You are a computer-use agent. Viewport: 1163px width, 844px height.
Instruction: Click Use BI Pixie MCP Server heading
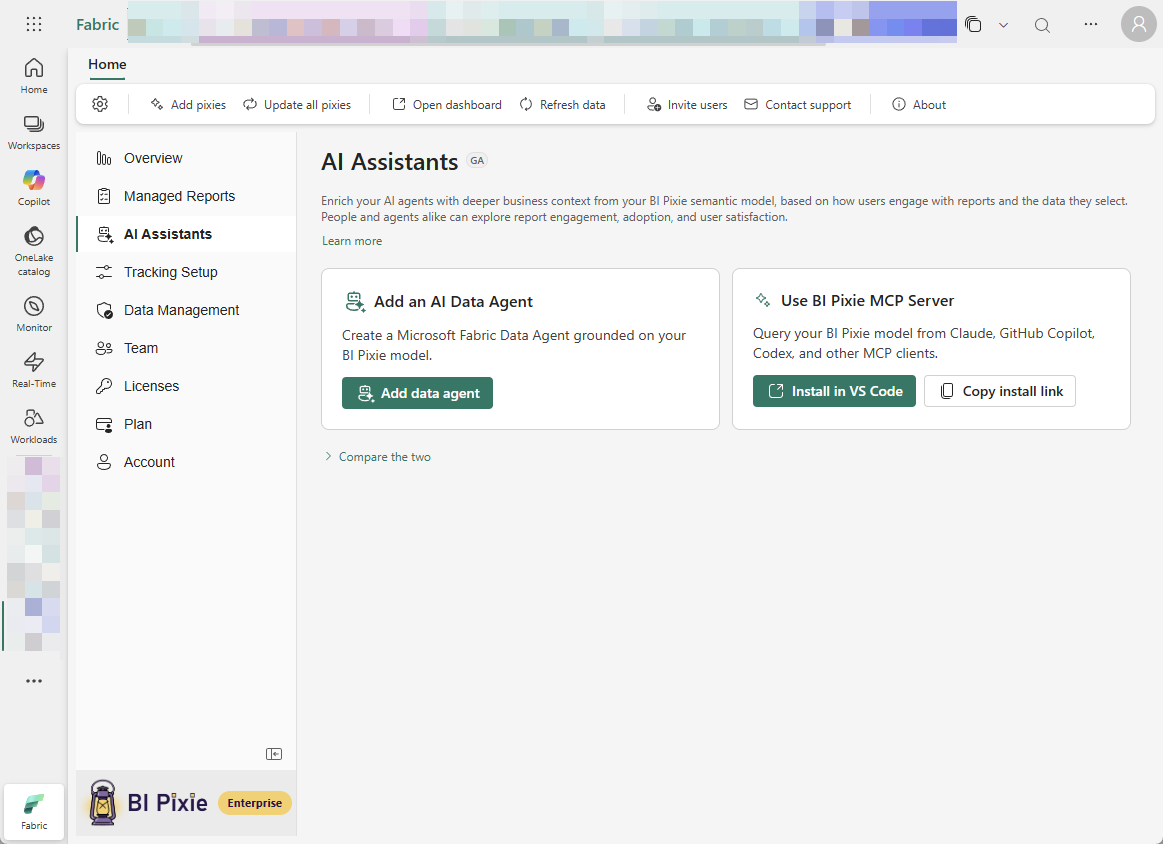point(867,300)
